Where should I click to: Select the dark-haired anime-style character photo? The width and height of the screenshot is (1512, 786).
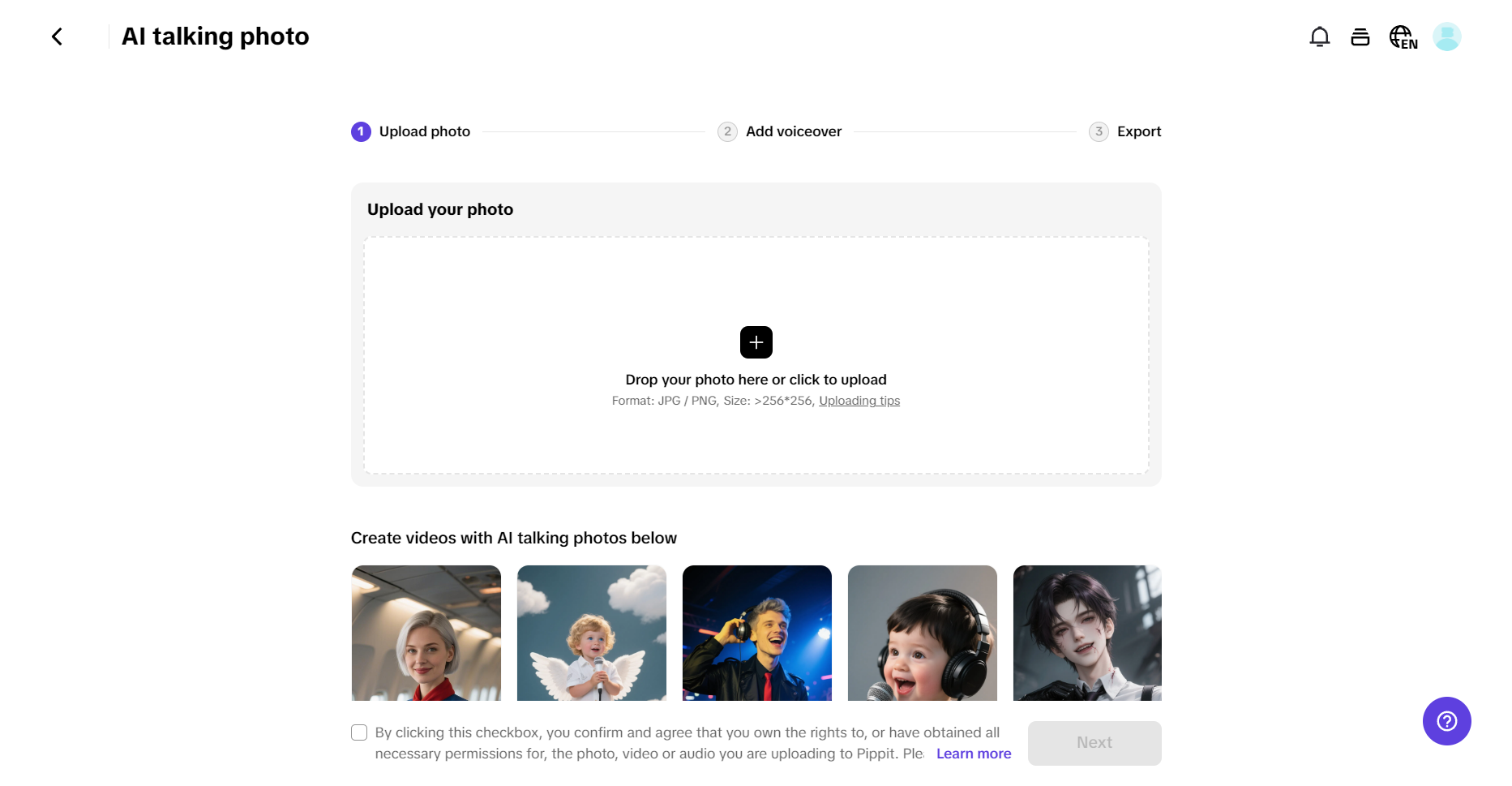1087,633
